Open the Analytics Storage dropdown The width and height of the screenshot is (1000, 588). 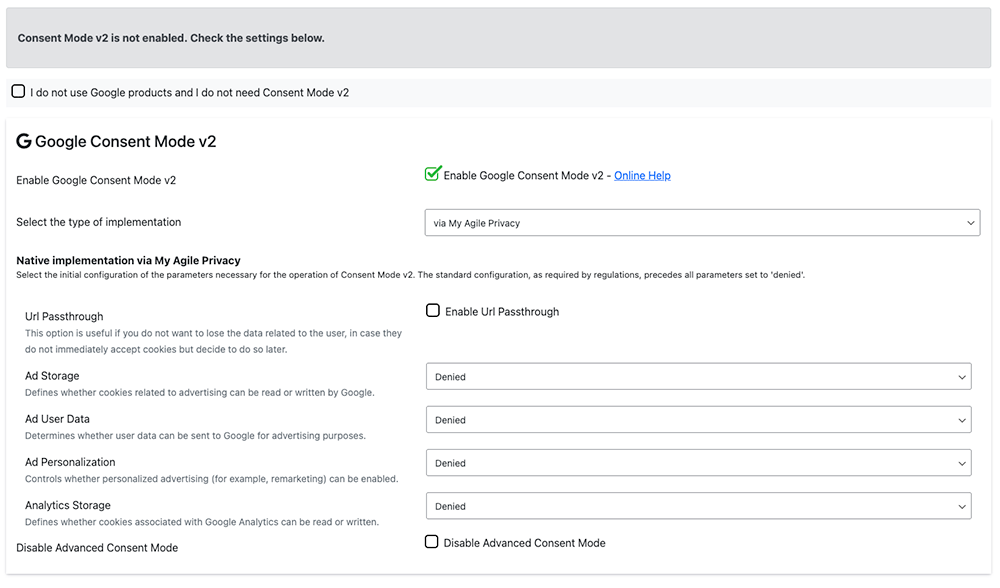click(698, 506)
